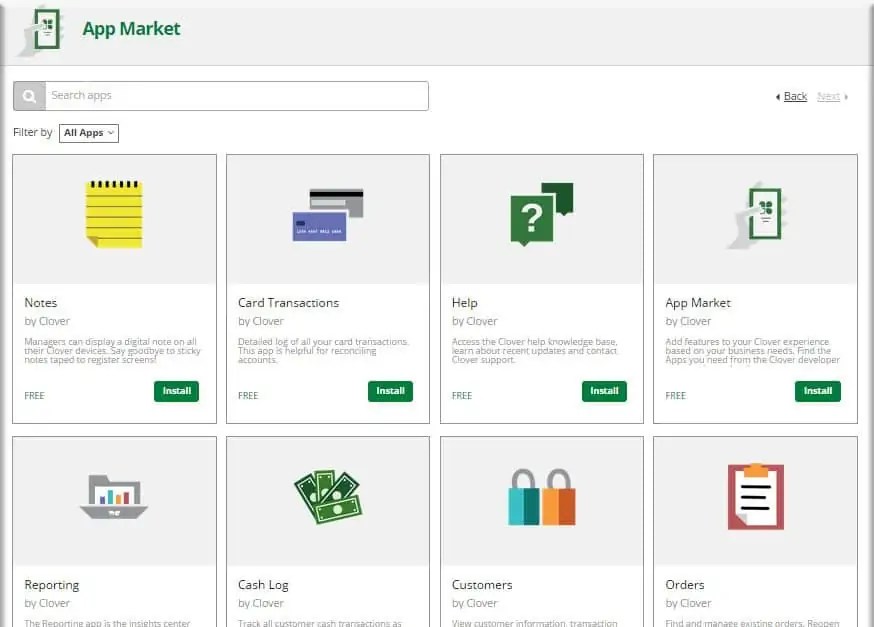Click the search magnifier icon
Image resolution: width=874 pixels, height=627 pixels.
27,96
